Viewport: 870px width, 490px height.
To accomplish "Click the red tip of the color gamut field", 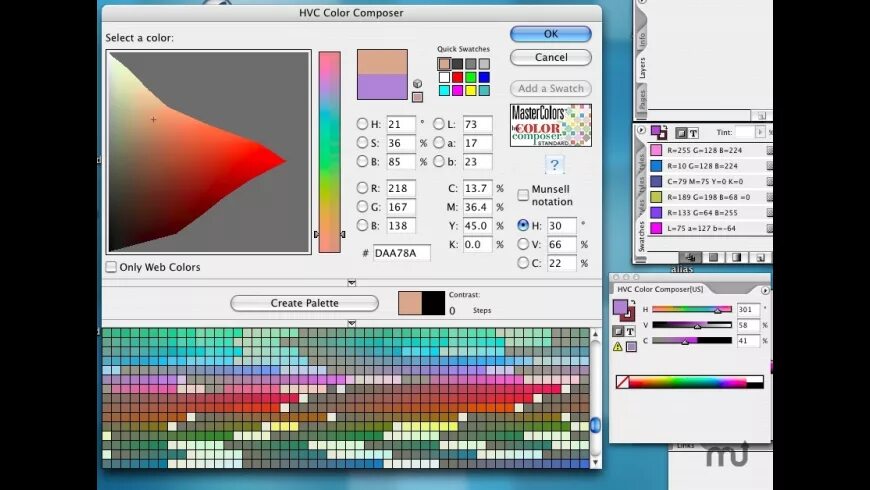I will click(279, 161).
